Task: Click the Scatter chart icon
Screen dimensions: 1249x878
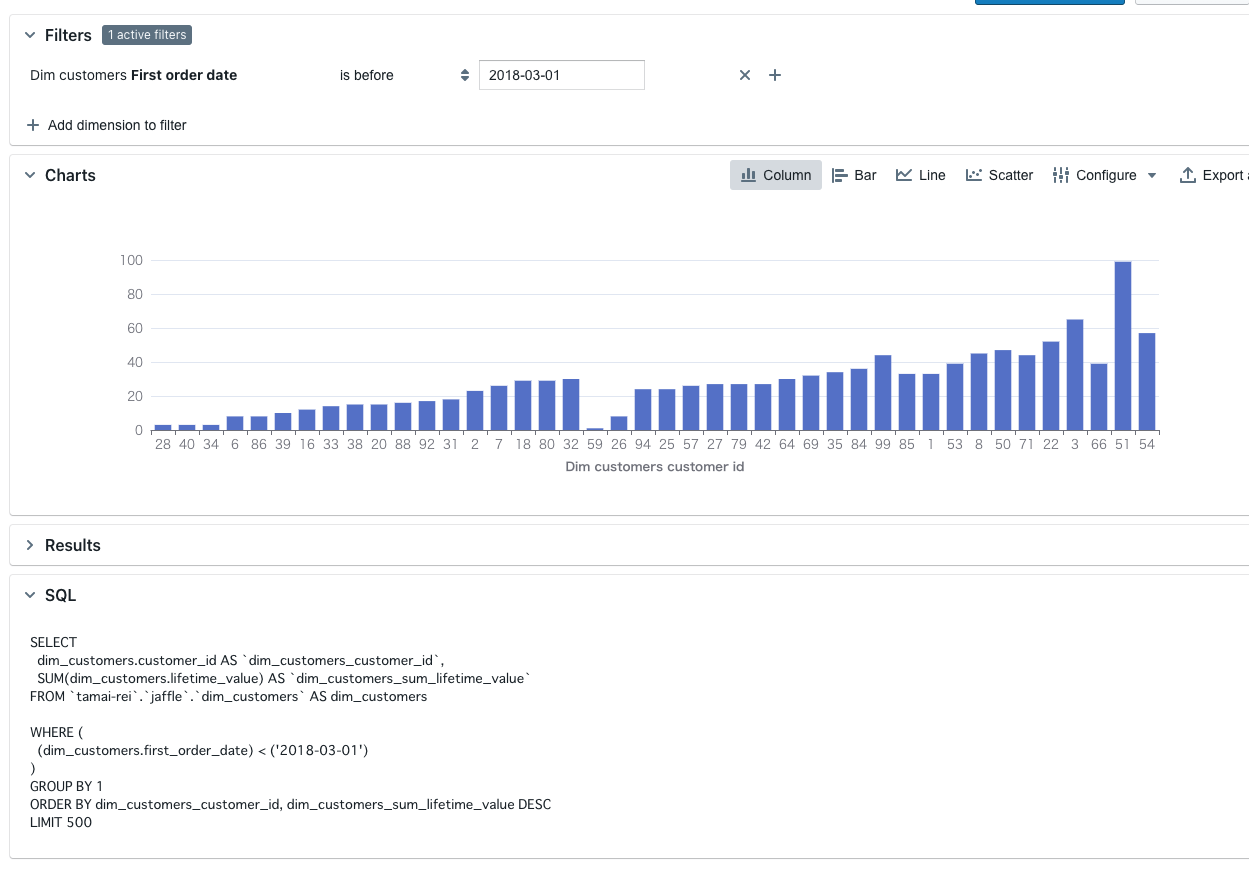Action: 974,175
